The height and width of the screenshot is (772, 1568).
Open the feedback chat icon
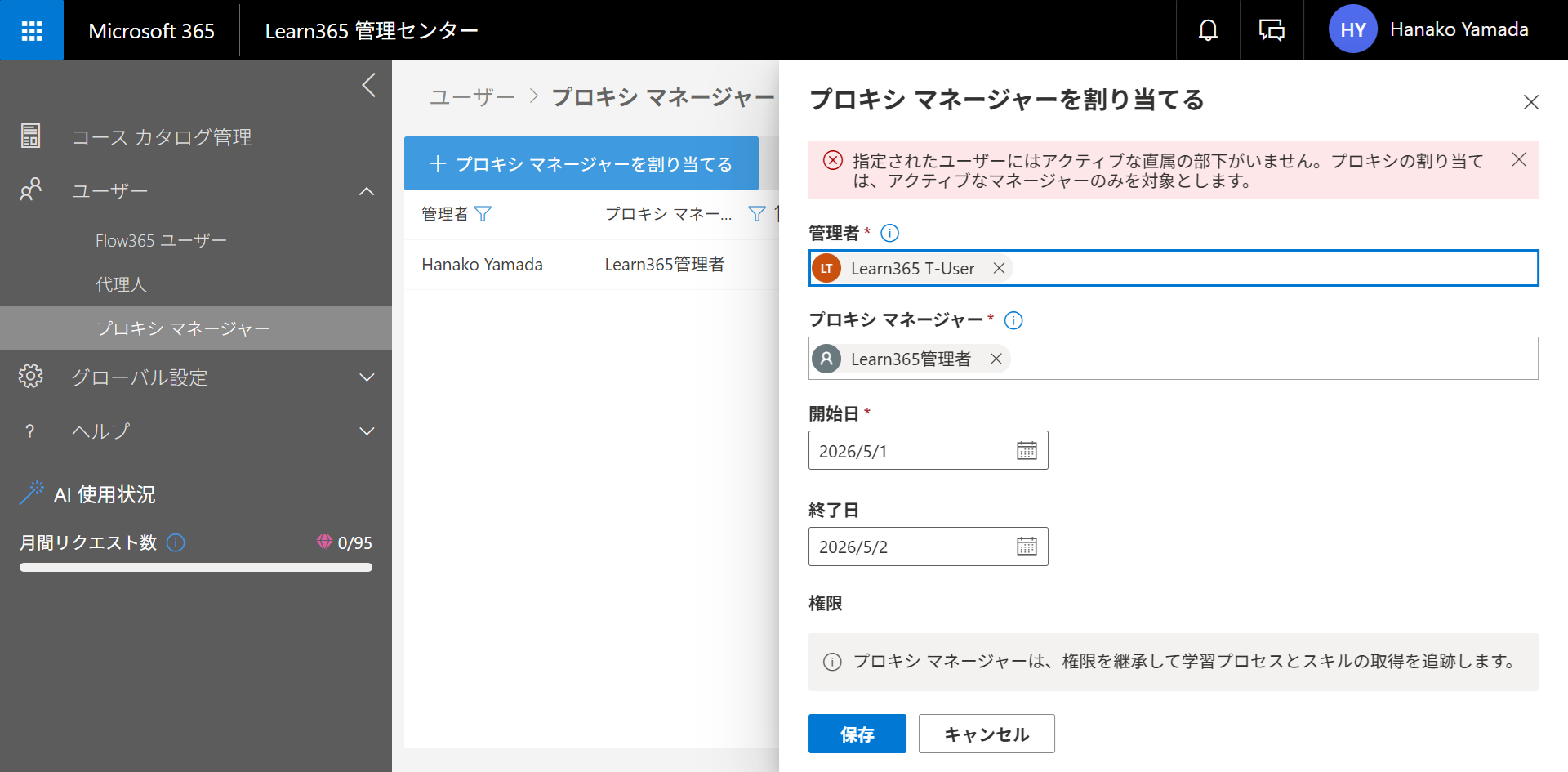coord(1272,30)
